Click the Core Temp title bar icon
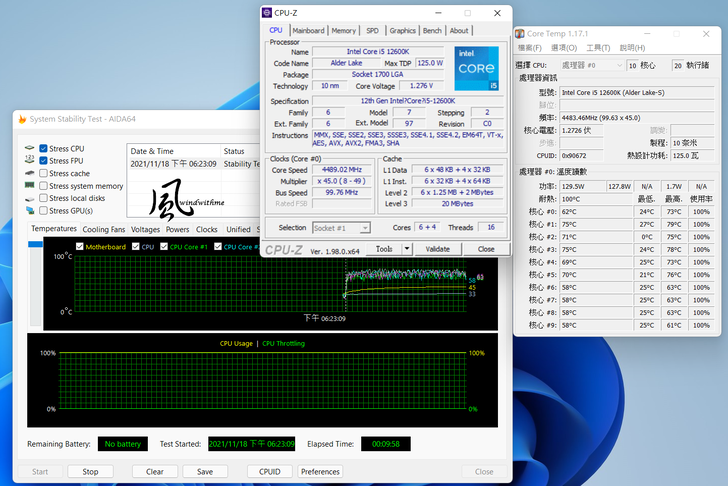Viewport: 728px width, 486px height. pos(523,33)
